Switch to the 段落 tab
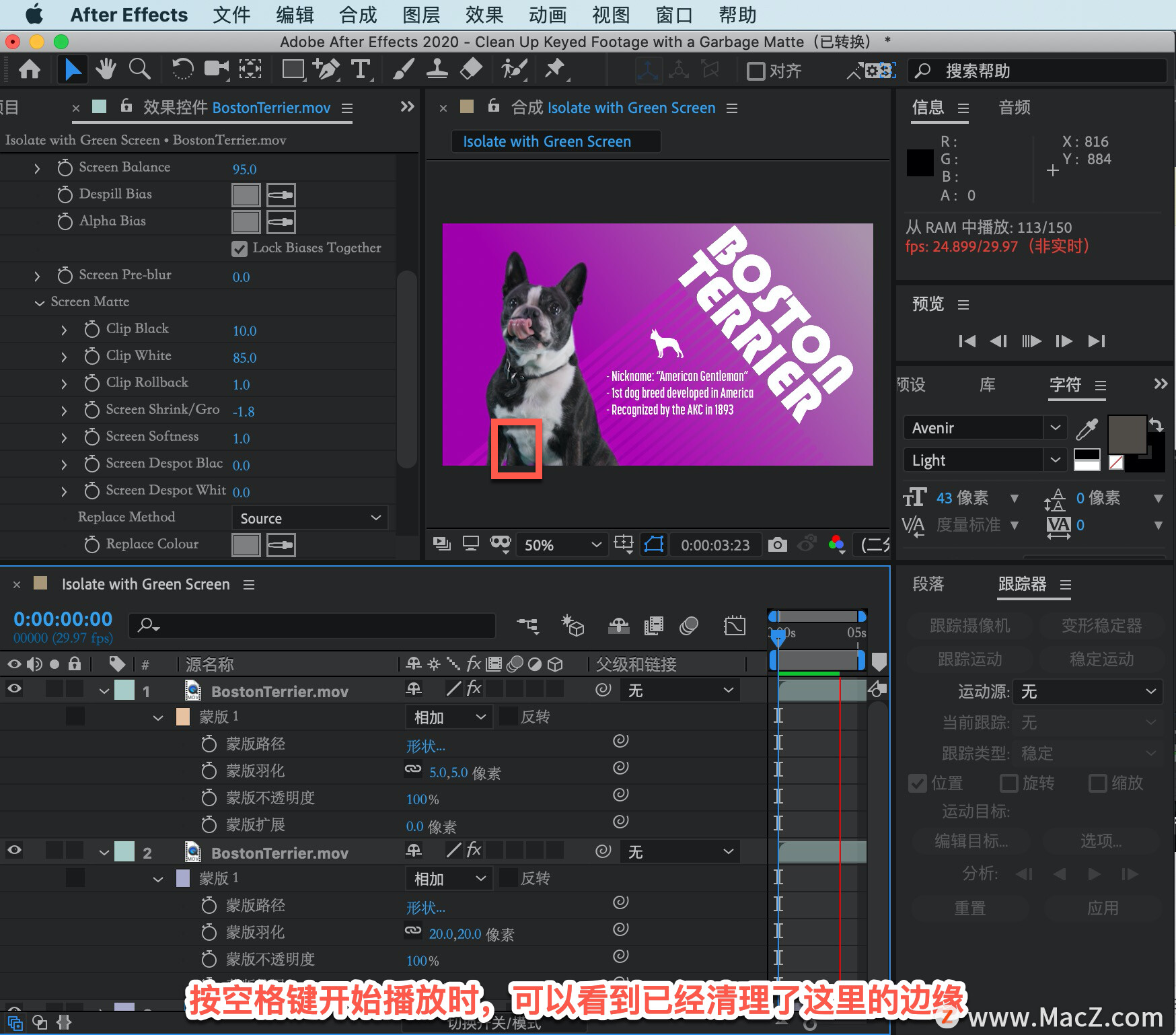This screenshot has height=1035, width=1176. (x=928, y=584)
